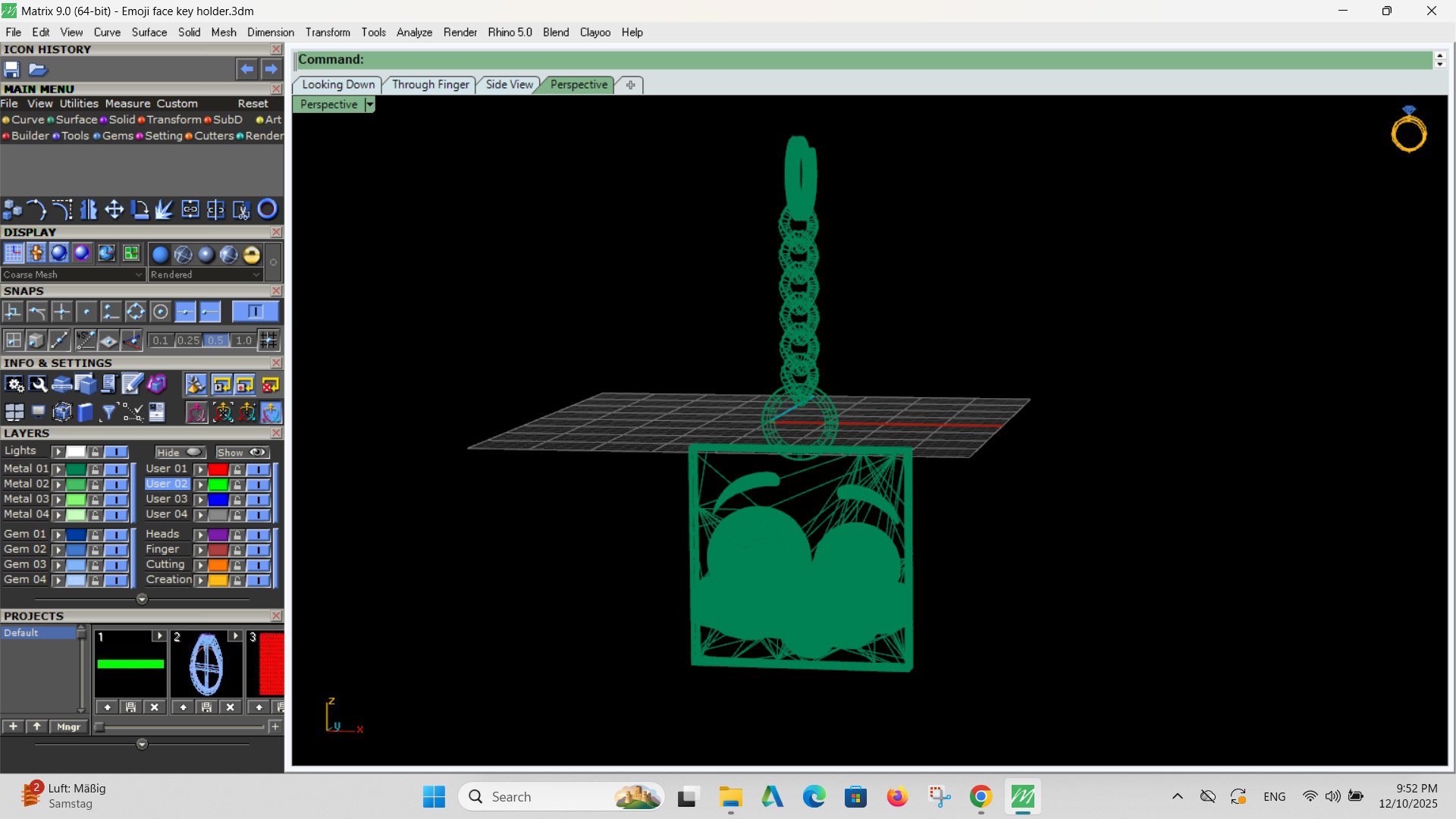Expand project slot 1 play arrow
This screenshot has width=1456, height=819.
pyautogui.click(x=158, y=635)
